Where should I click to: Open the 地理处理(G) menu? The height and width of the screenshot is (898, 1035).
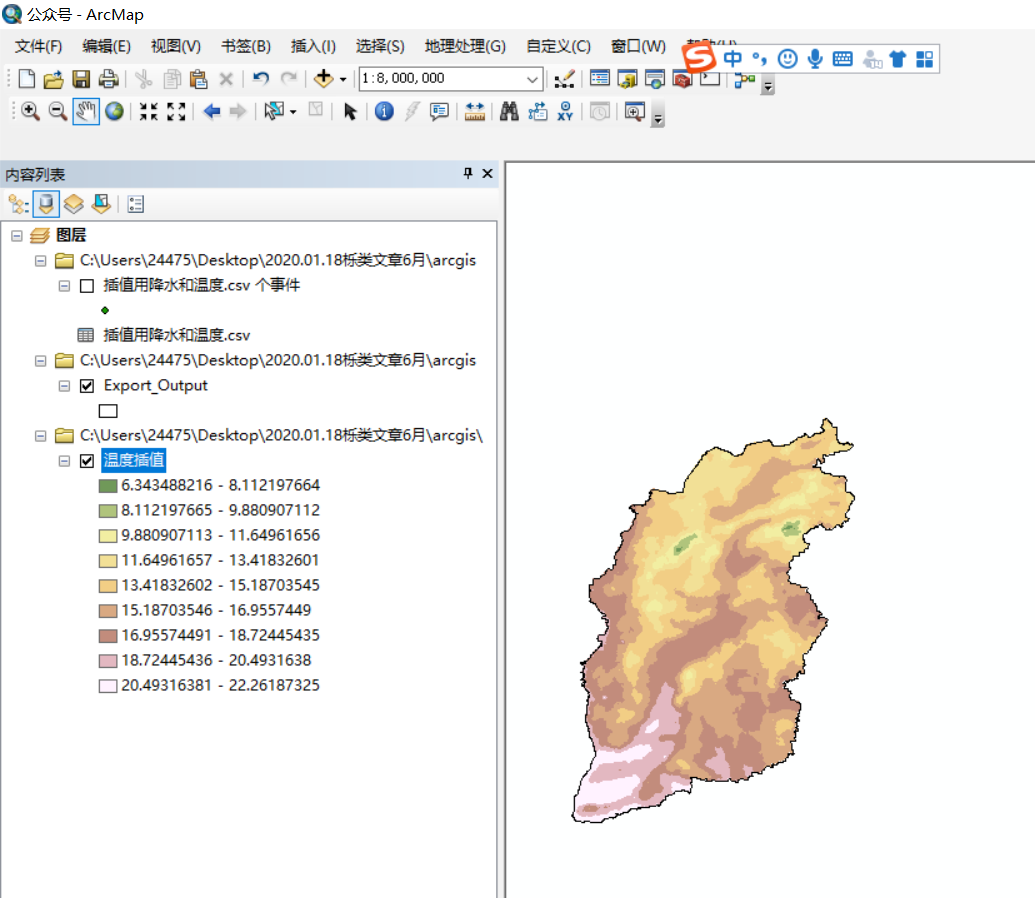click(x=465, y=46)
